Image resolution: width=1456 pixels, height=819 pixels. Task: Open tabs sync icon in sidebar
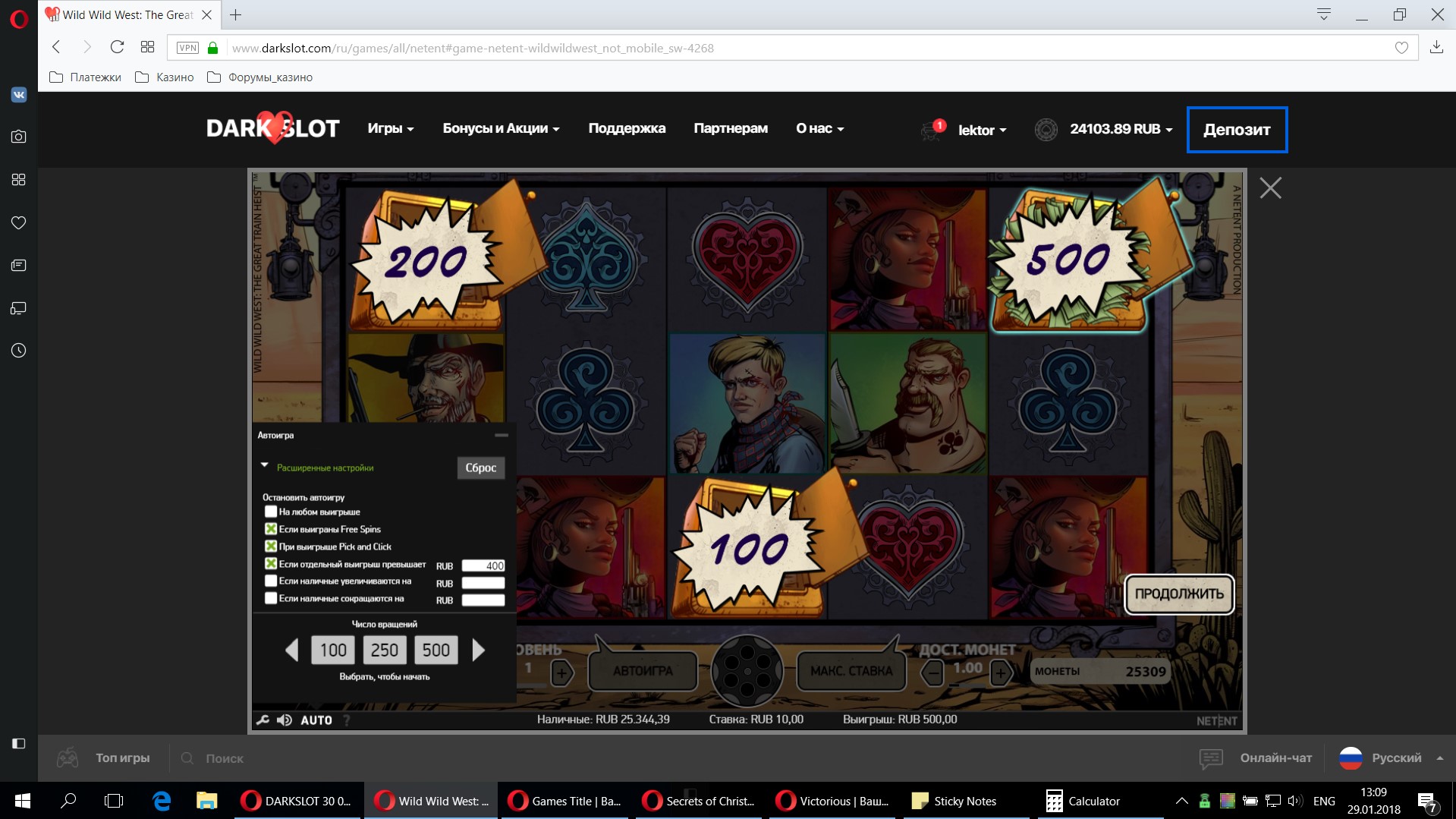pos(19,308)
